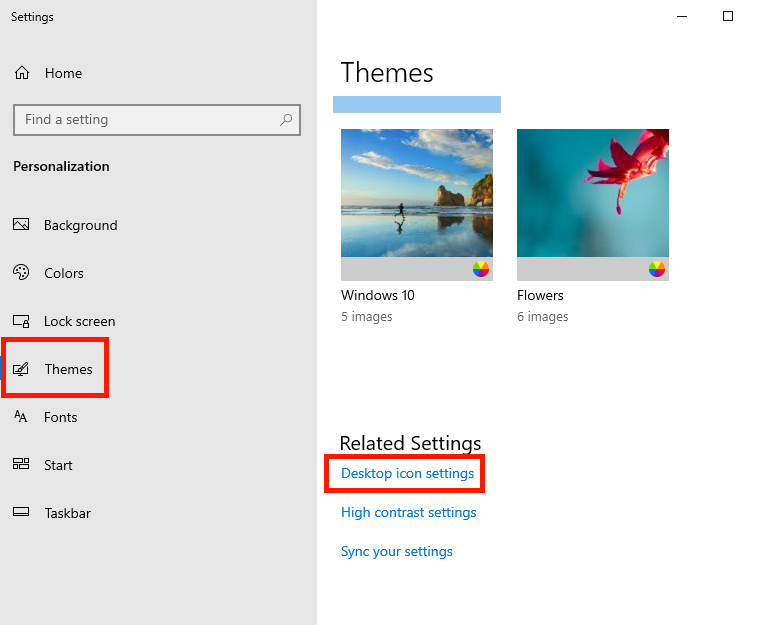Screen dimensions: 761x625
Task: Click the Windows 10 theme name
Action: (378, 295)
